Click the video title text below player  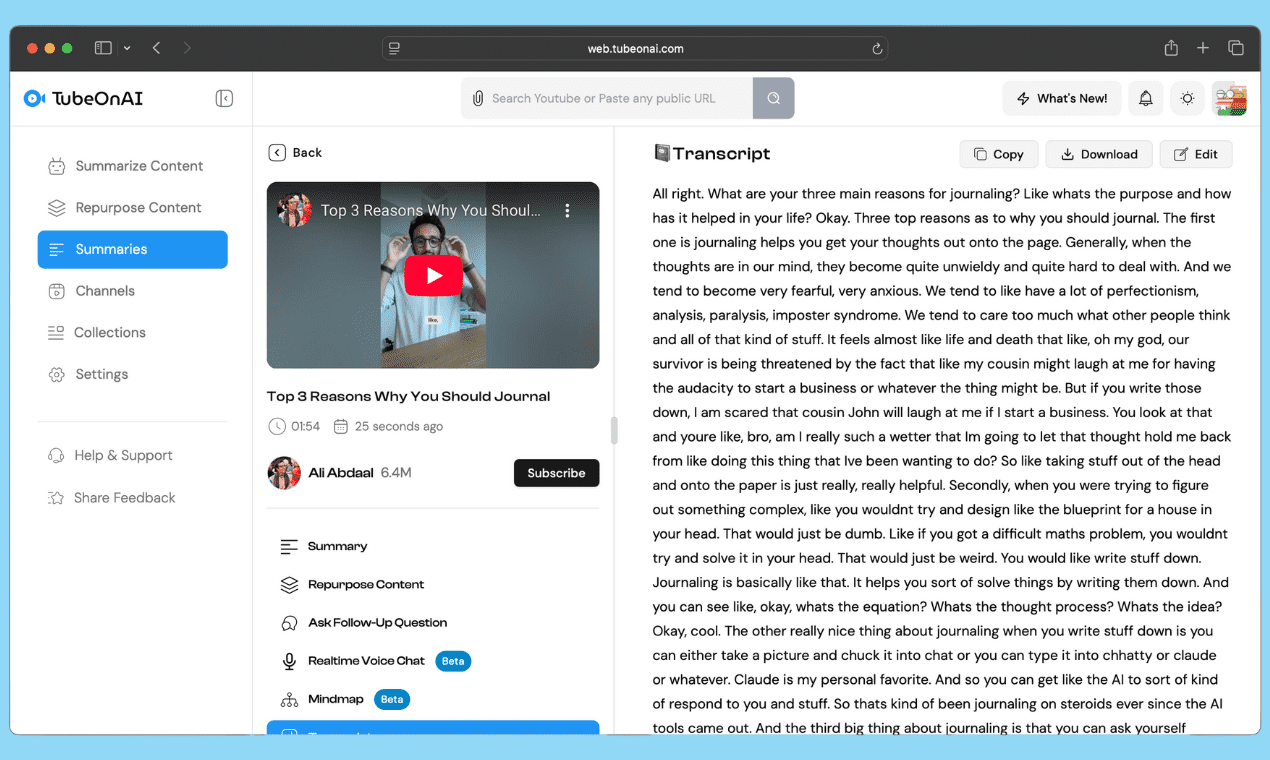pos(408,396)
